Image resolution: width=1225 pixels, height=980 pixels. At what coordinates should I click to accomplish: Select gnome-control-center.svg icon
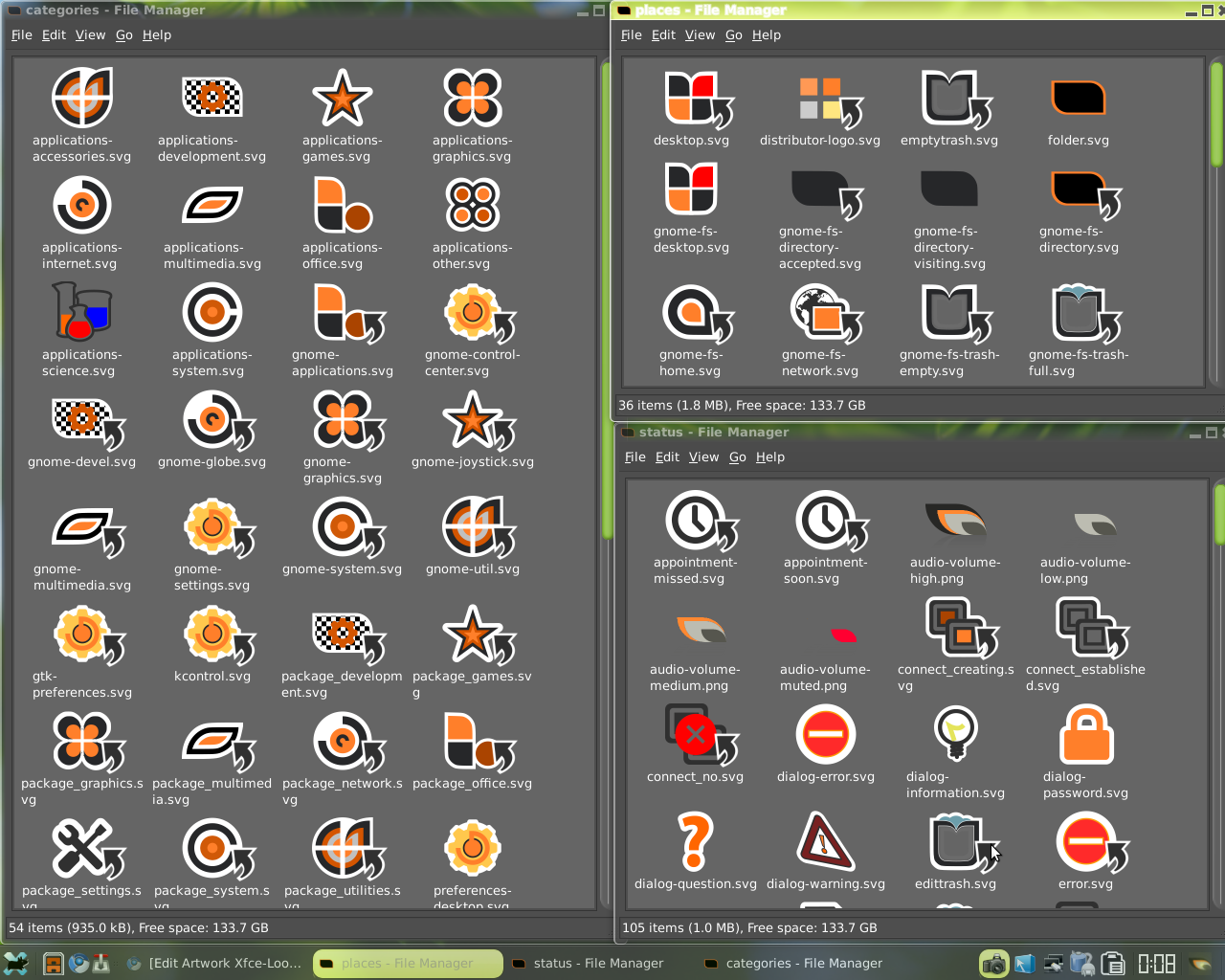[479, 314]
